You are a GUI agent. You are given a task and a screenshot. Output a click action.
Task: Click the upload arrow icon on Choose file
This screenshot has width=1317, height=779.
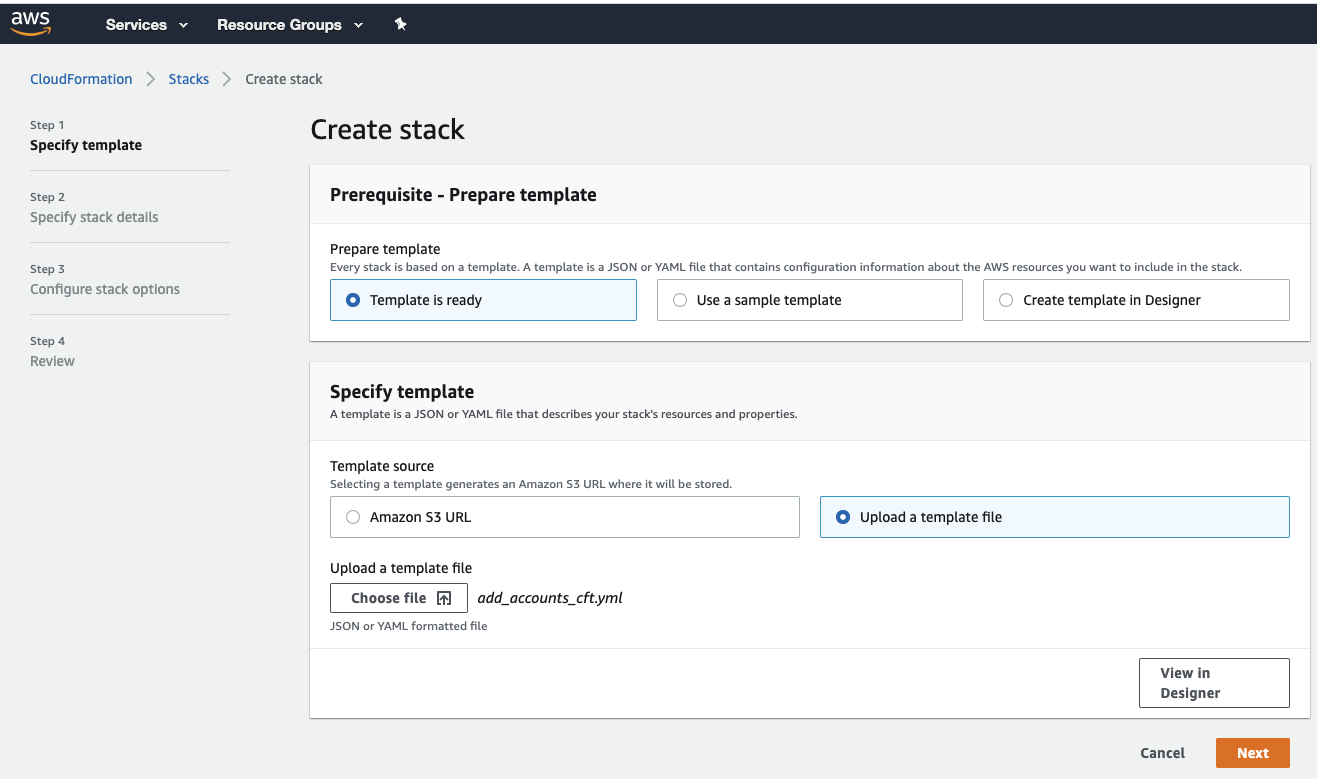(445, 598)
